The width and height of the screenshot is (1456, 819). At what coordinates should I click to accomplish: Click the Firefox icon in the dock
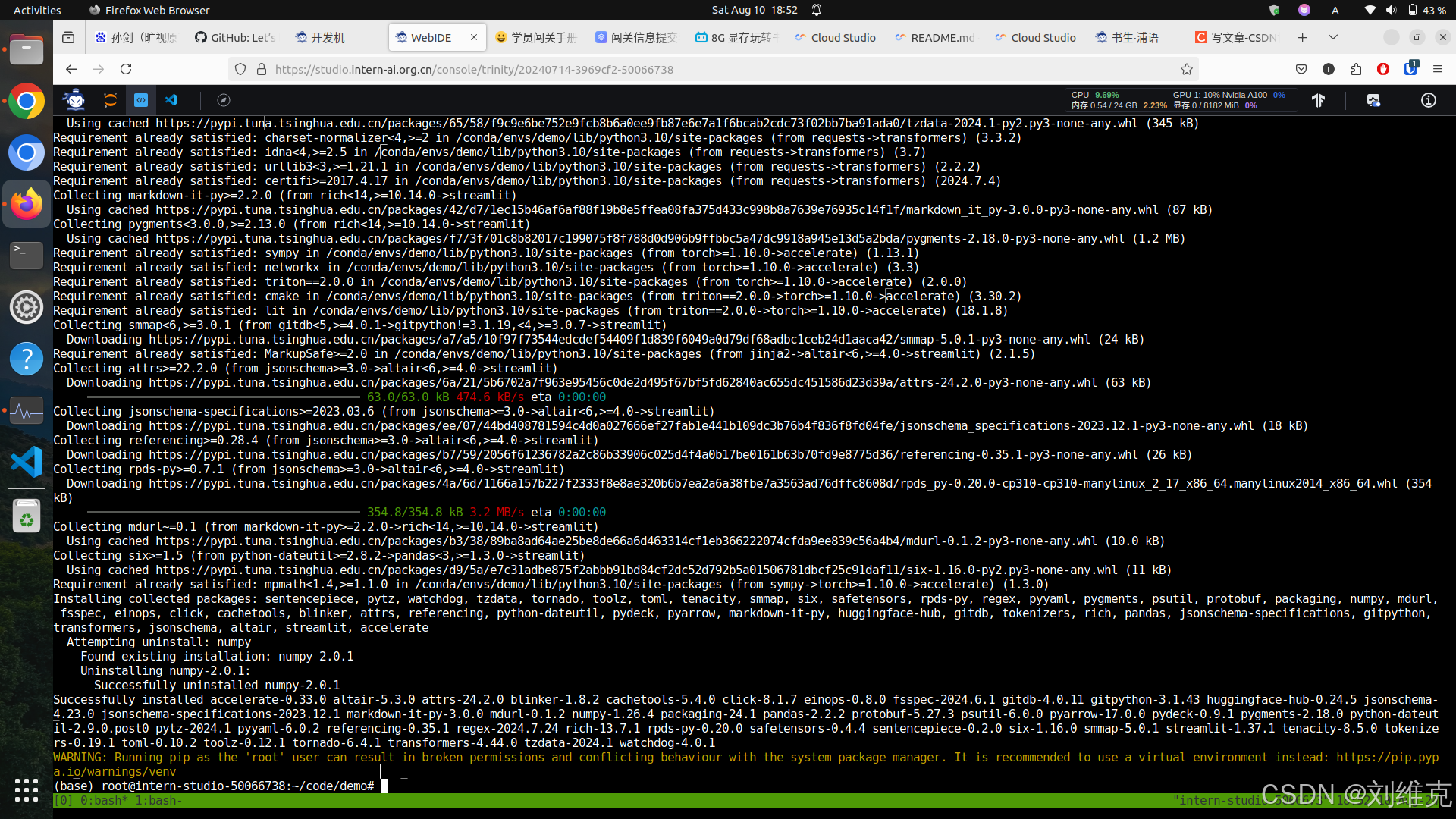27,204
